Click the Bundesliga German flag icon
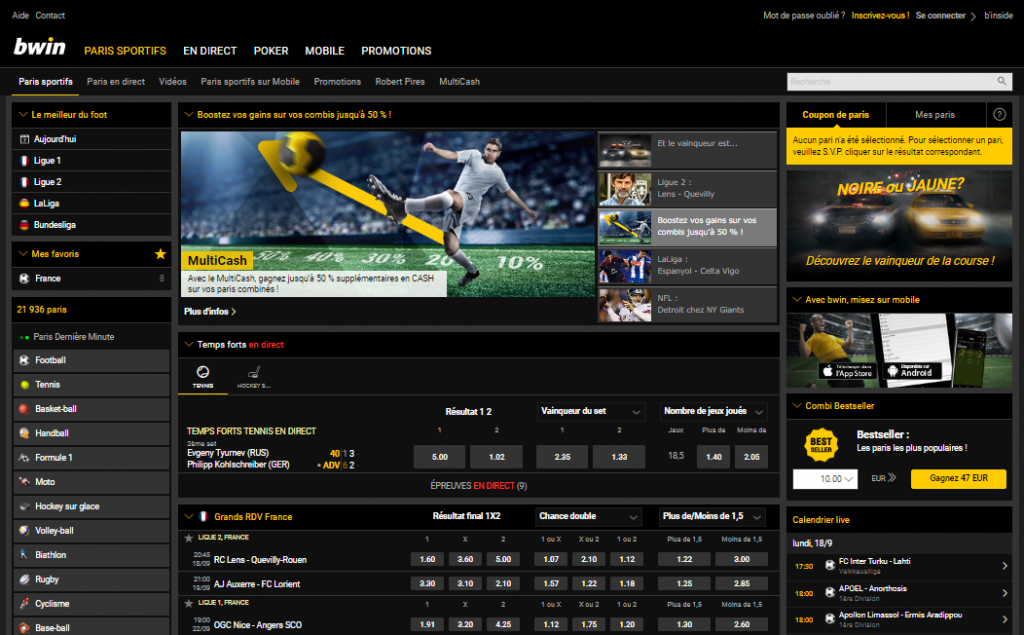The image size is (1024, 635). pos(24,225)
